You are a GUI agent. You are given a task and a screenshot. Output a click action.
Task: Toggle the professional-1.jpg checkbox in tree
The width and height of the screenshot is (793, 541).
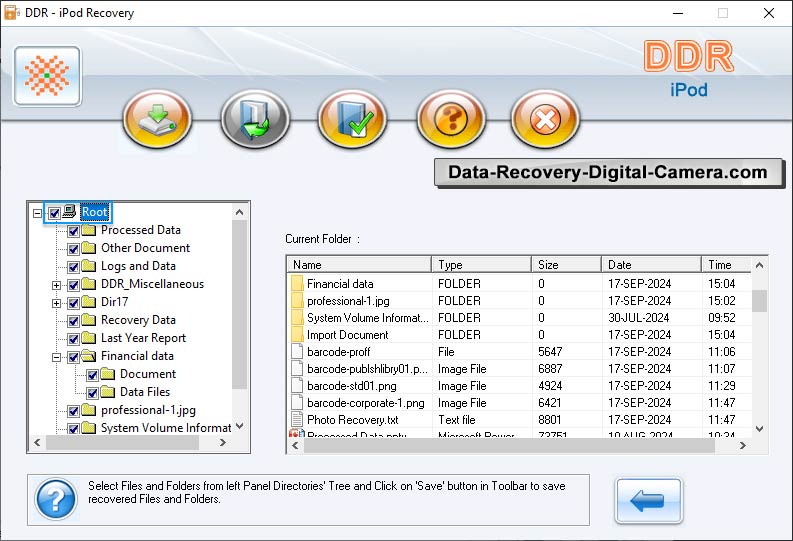pyautogui.click(x=73, y=411)
